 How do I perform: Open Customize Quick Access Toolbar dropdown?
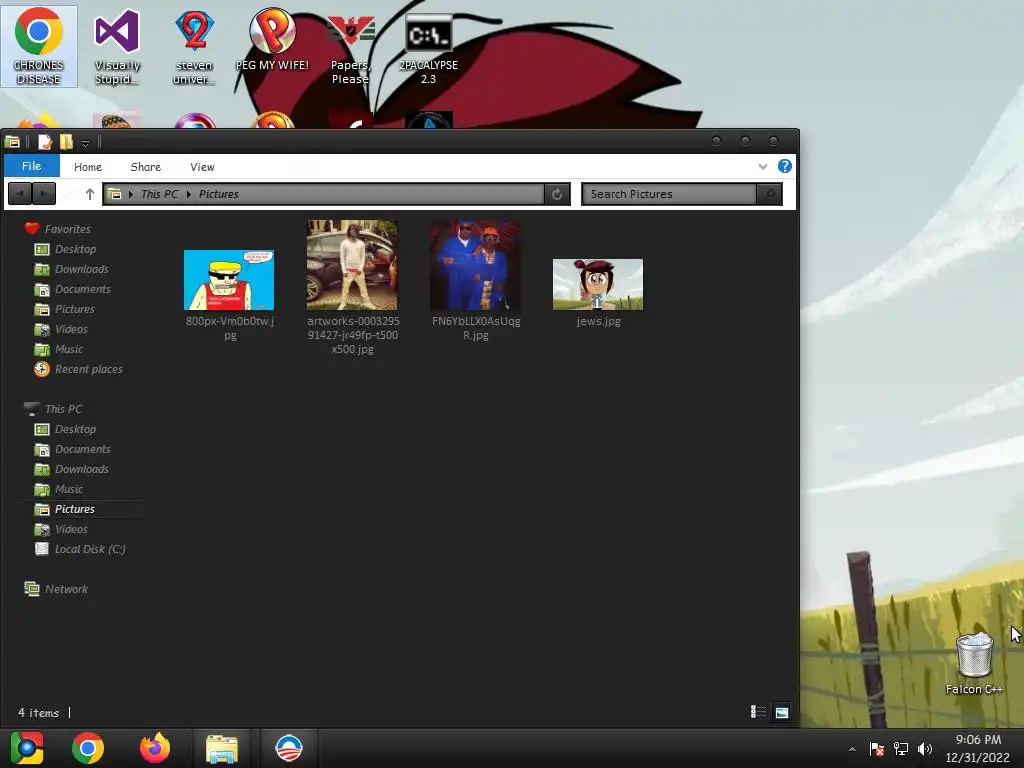tap(86, 143)
